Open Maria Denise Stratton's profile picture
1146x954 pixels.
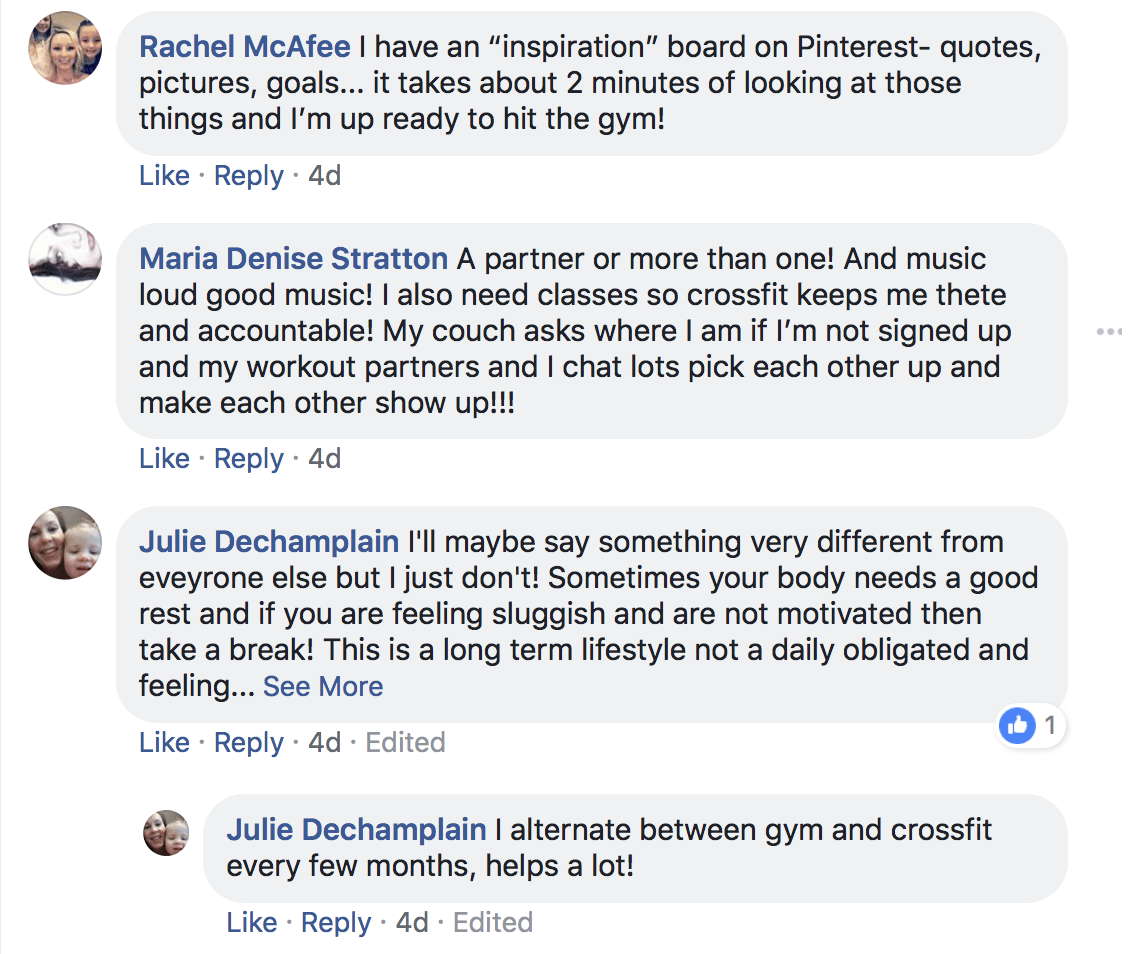[x=65, y=260]
